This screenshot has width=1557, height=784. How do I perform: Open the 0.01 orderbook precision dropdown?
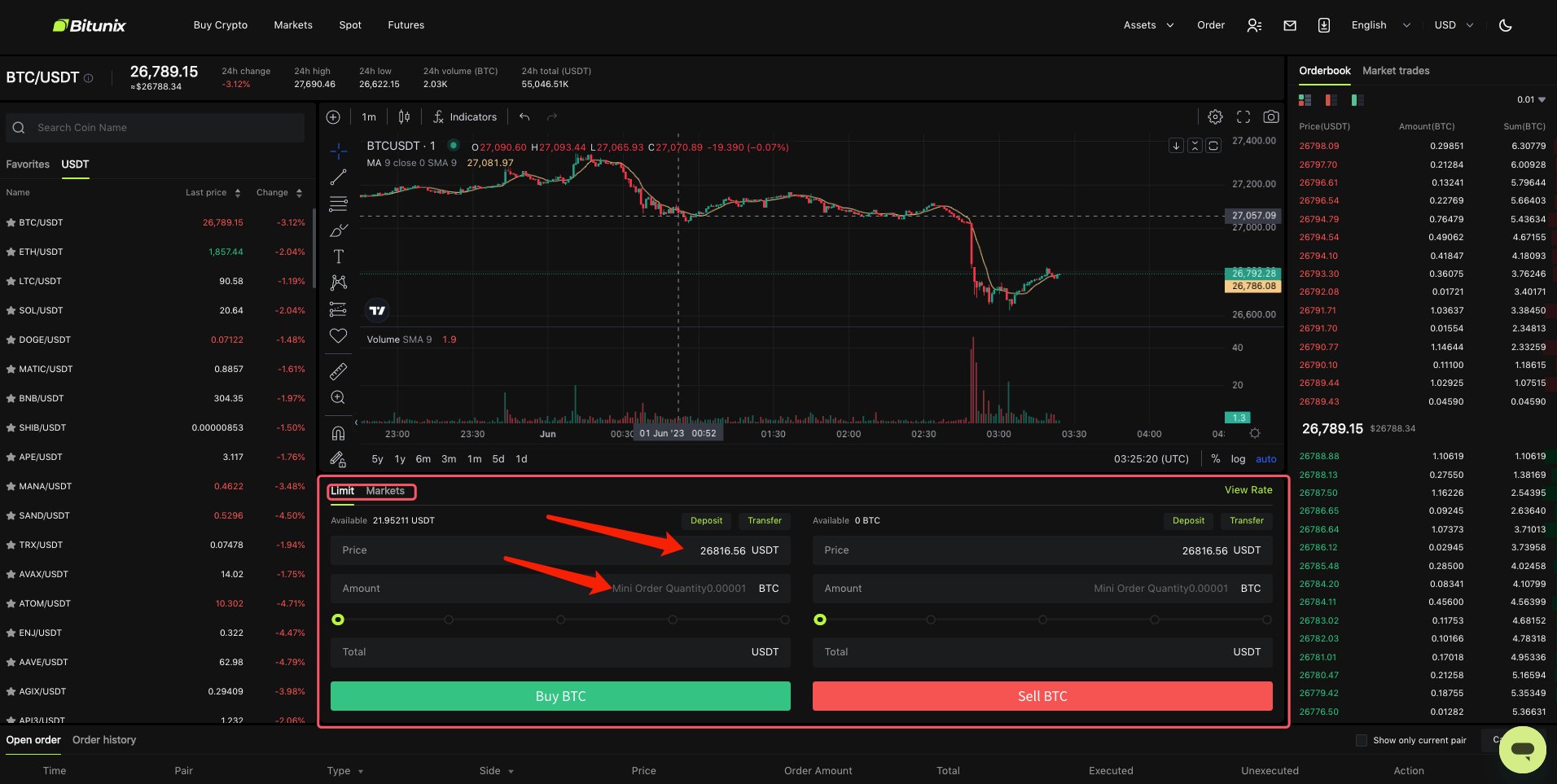click(1531, 100)
